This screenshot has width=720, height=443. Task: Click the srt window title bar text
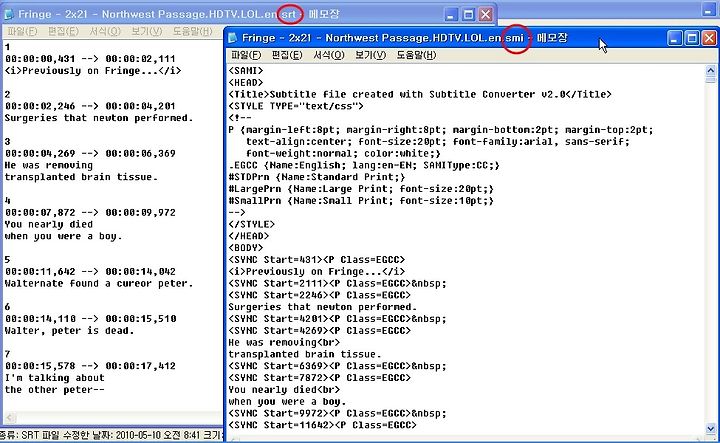[179, 14]
